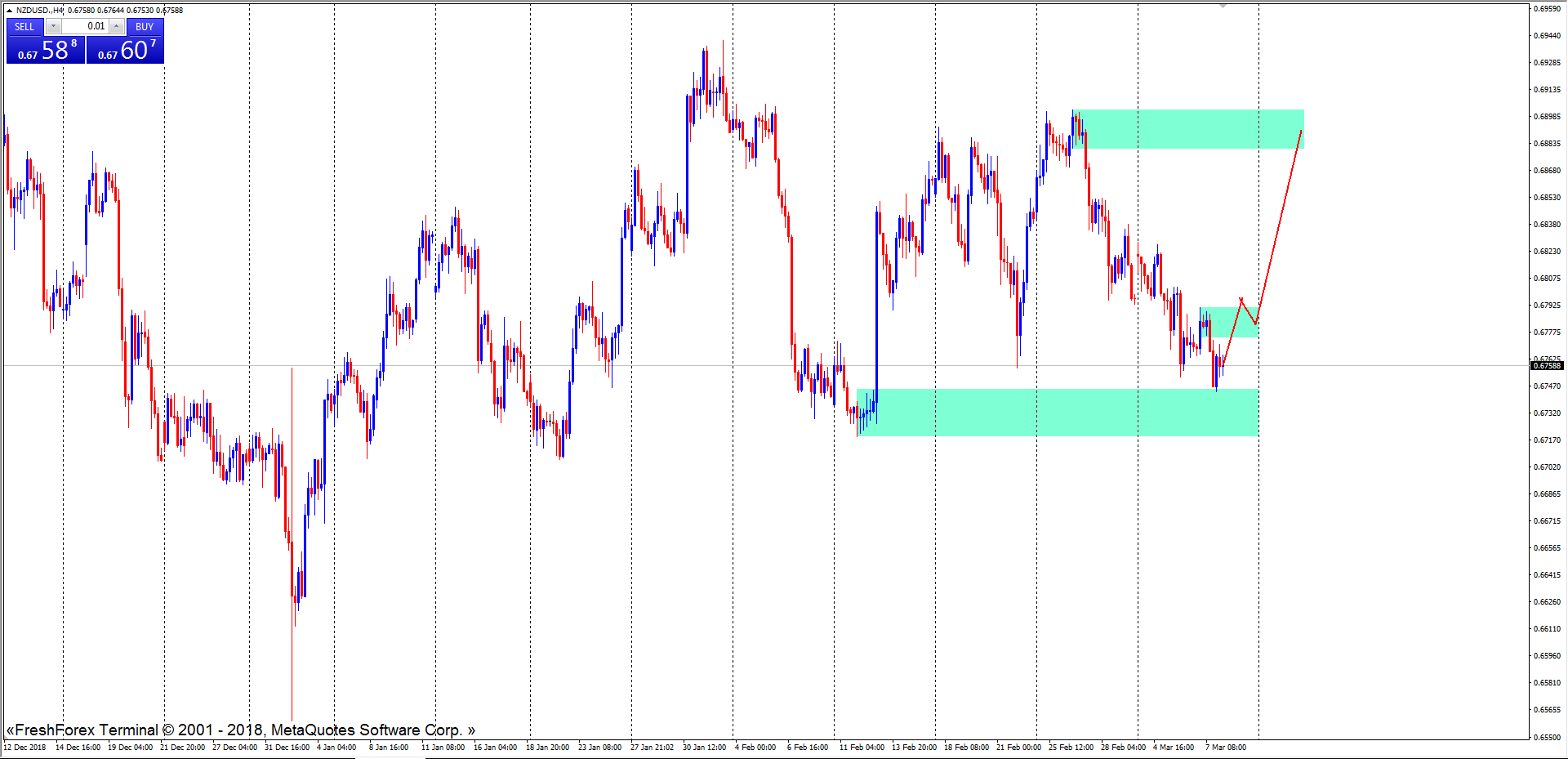
Task: Click the NZDUSD.,H4 chart title text
Action: click(x=39, y=11)
